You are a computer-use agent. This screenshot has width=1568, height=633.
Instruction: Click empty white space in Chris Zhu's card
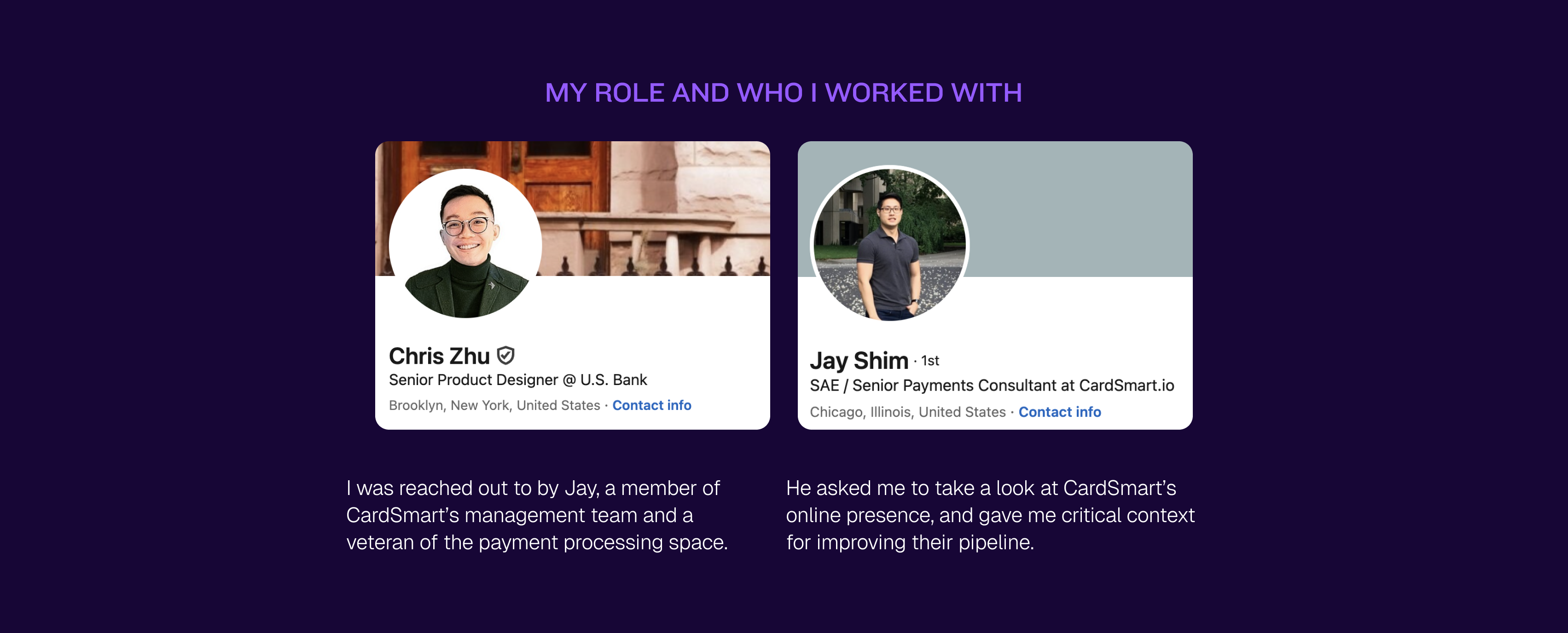[669, 322]
